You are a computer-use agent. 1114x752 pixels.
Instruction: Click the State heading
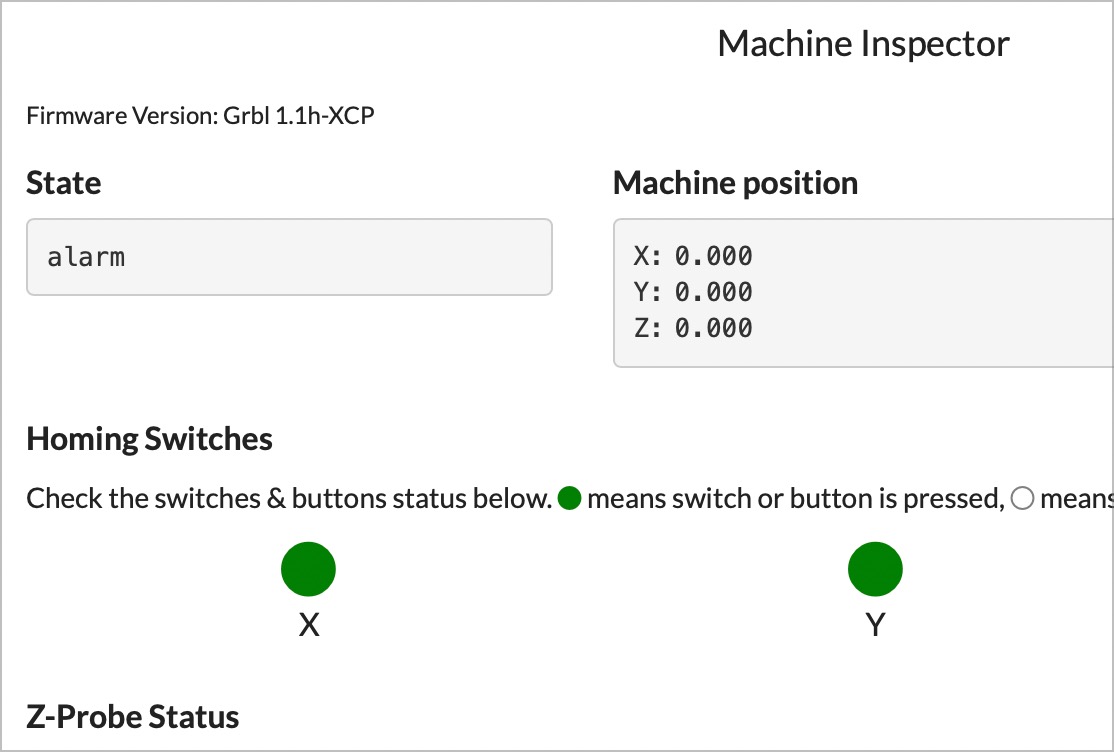[x=63, y=183]
